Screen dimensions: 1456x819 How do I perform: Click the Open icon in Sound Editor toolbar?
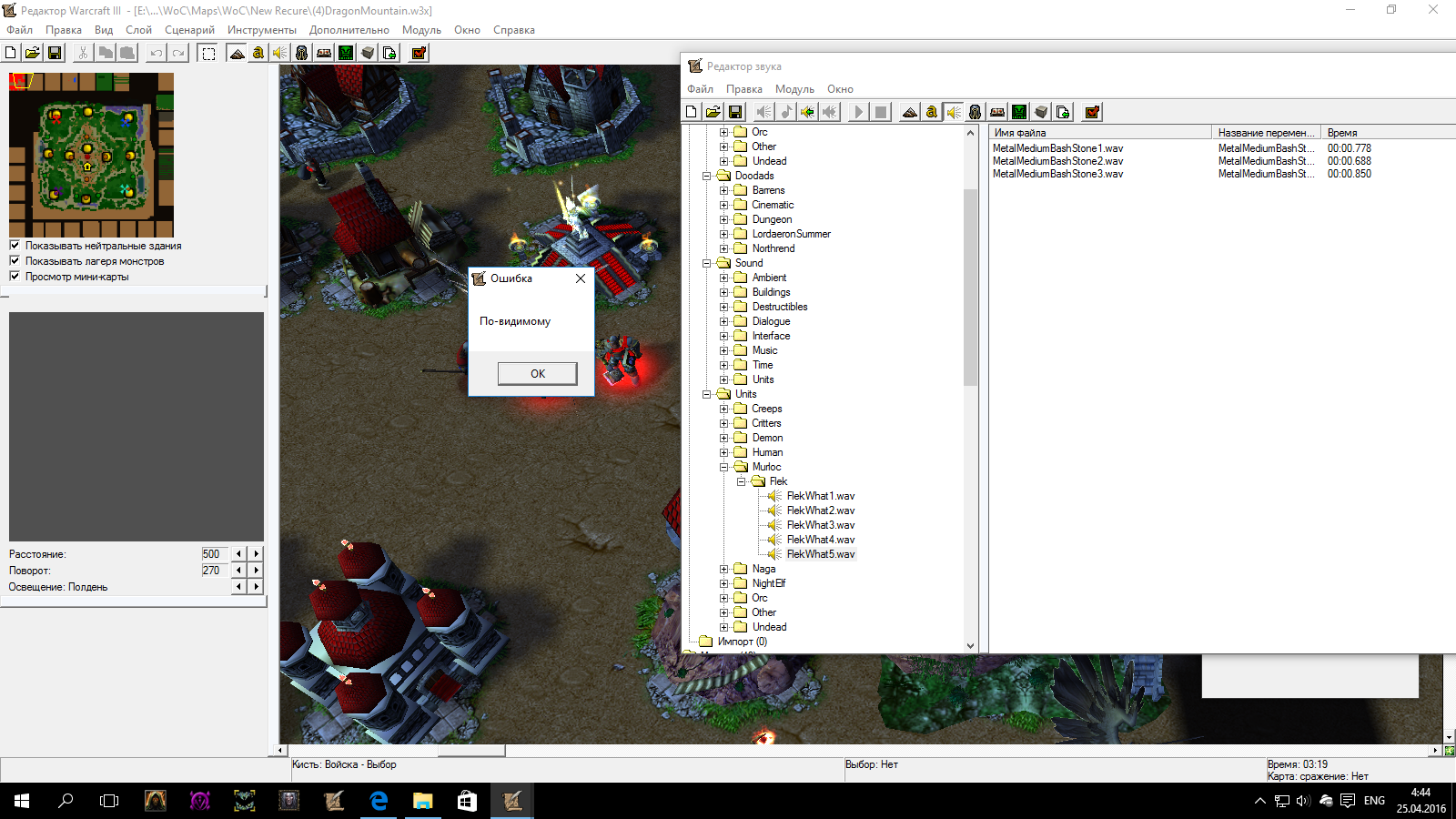[x=713, y=112]
